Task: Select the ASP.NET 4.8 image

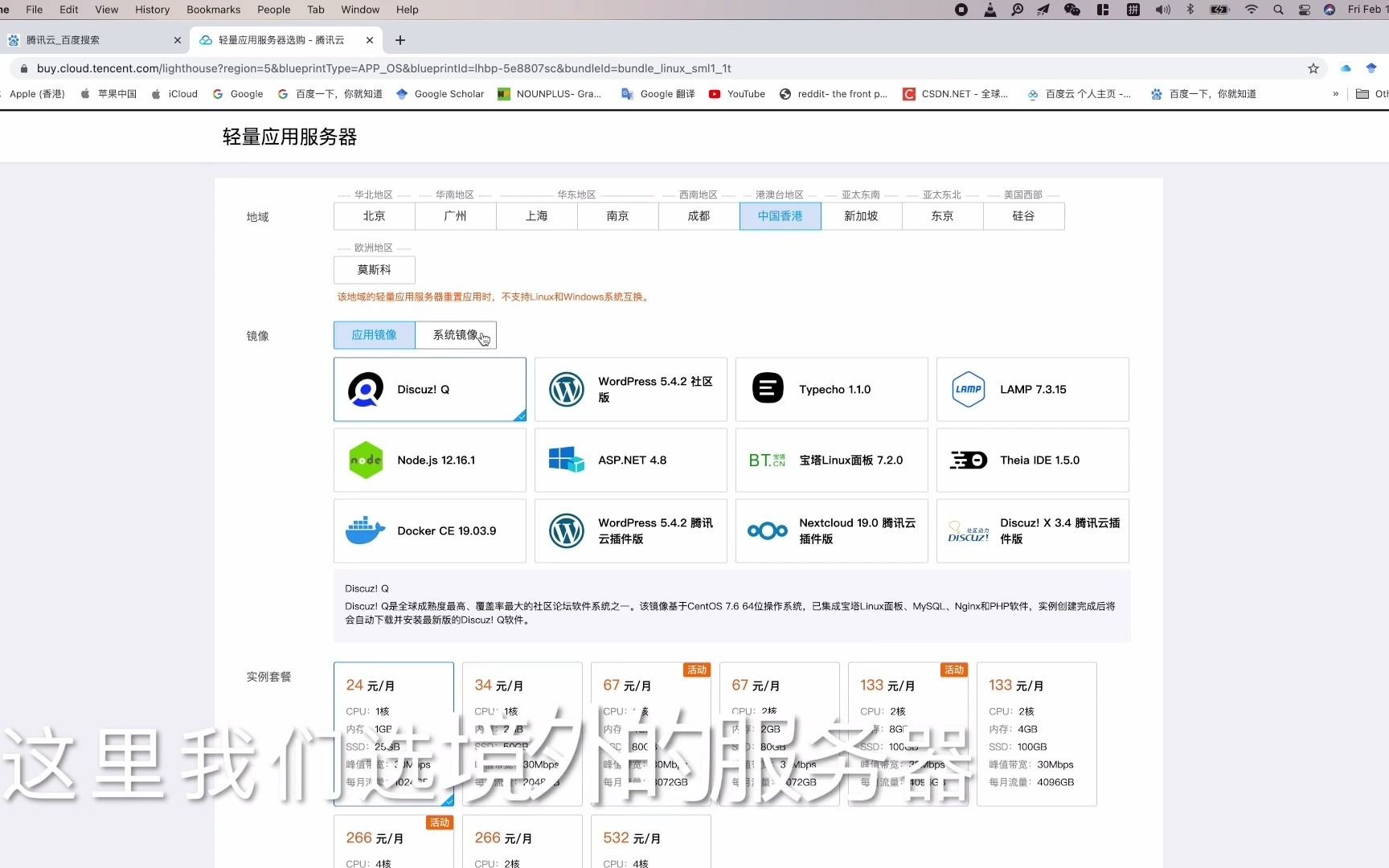Action: (630, 461)
